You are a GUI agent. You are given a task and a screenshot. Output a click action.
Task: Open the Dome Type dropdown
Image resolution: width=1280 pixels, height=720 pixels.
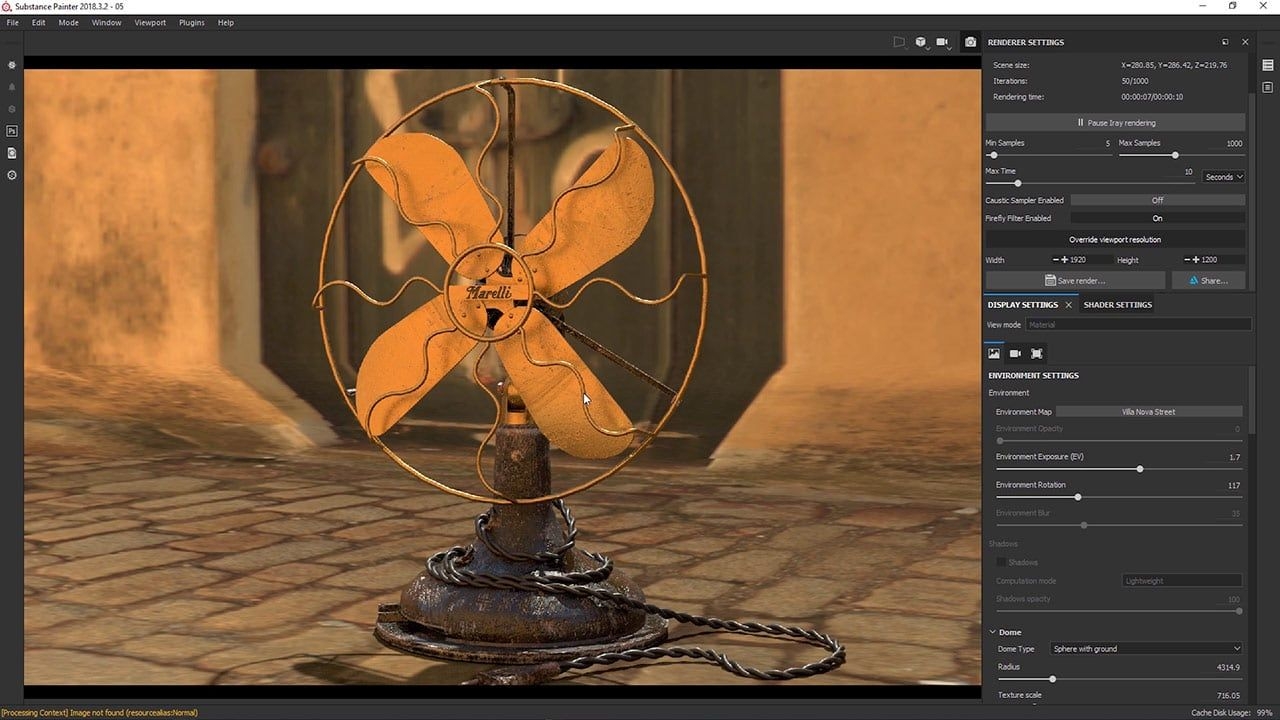pos(1146,649)
